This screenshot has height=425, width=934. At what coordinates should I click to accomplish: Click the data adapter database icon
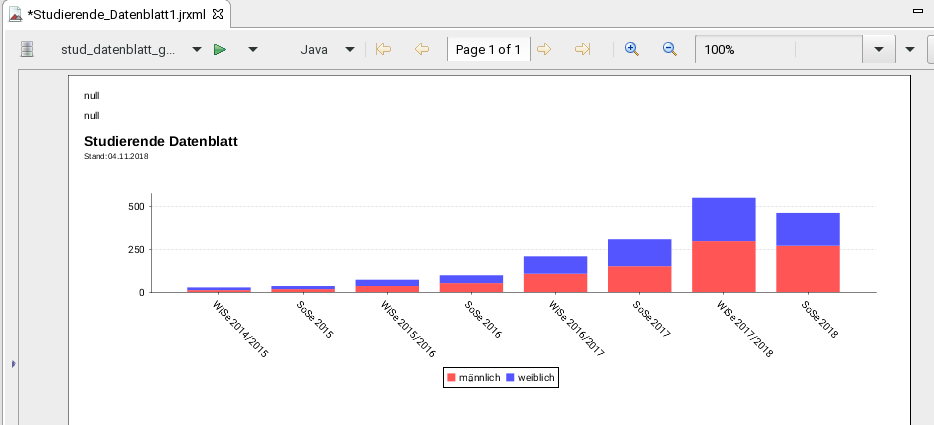(x=27, y=49)
